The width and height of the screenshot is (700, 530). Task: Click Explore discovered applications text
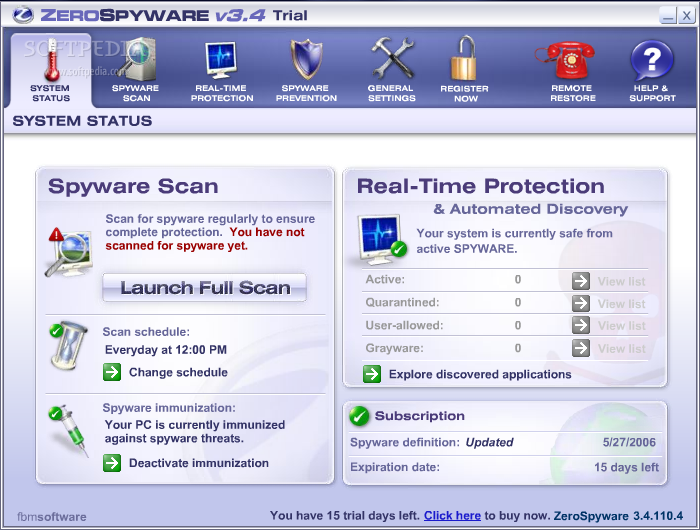coord(480,374)
